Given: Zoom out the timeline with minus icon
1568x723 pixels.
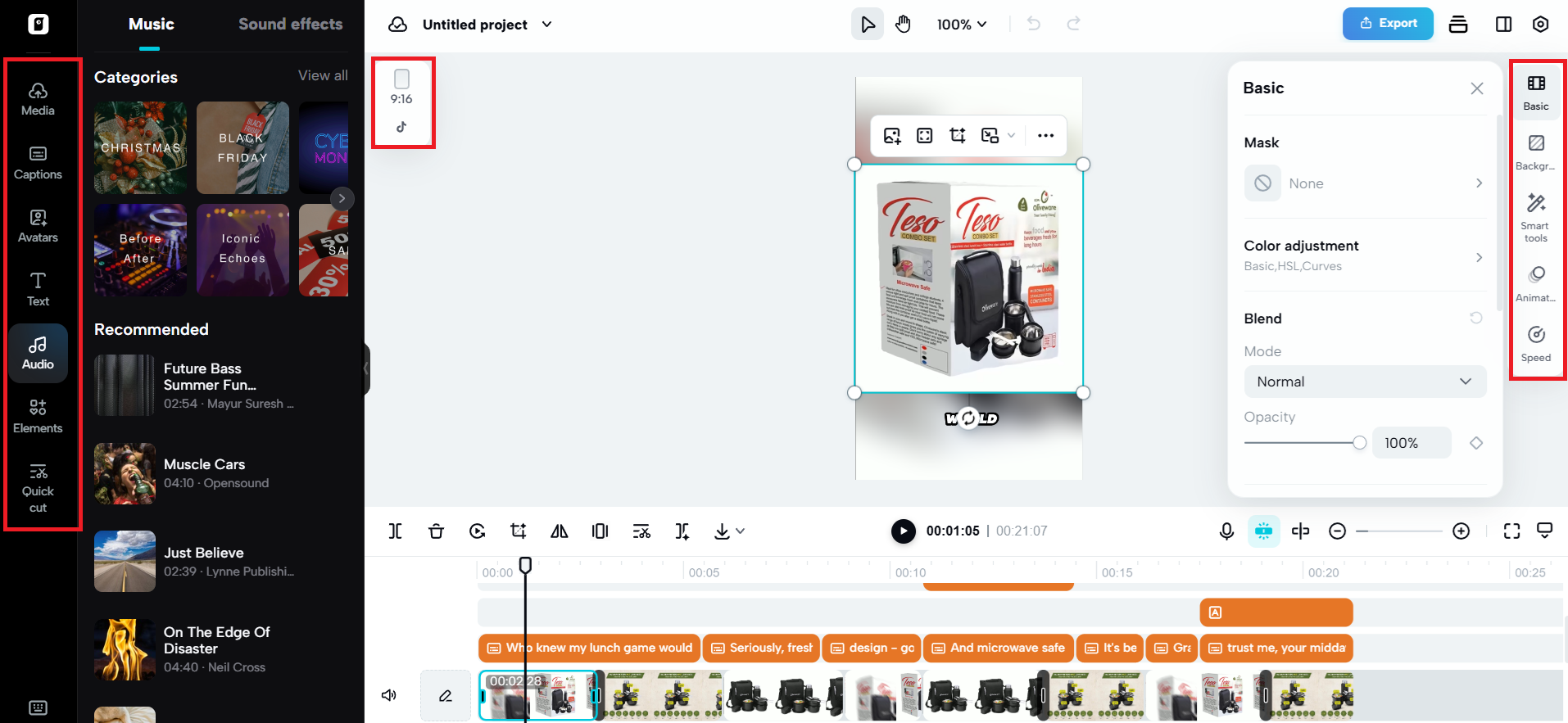Looking at the screenshot, I should [x=1337, y=531].
